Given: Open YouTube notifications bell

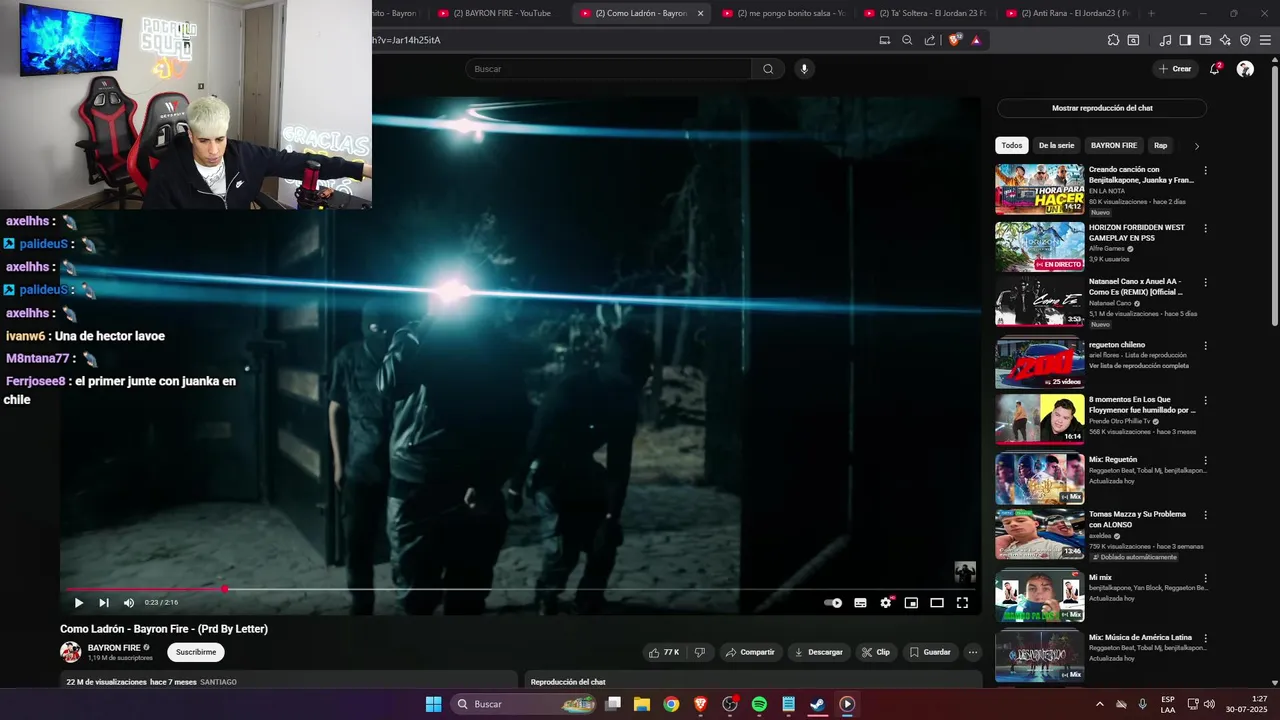Looking at the screenshot, I should pyautogui.click(x=1215, y=69).
